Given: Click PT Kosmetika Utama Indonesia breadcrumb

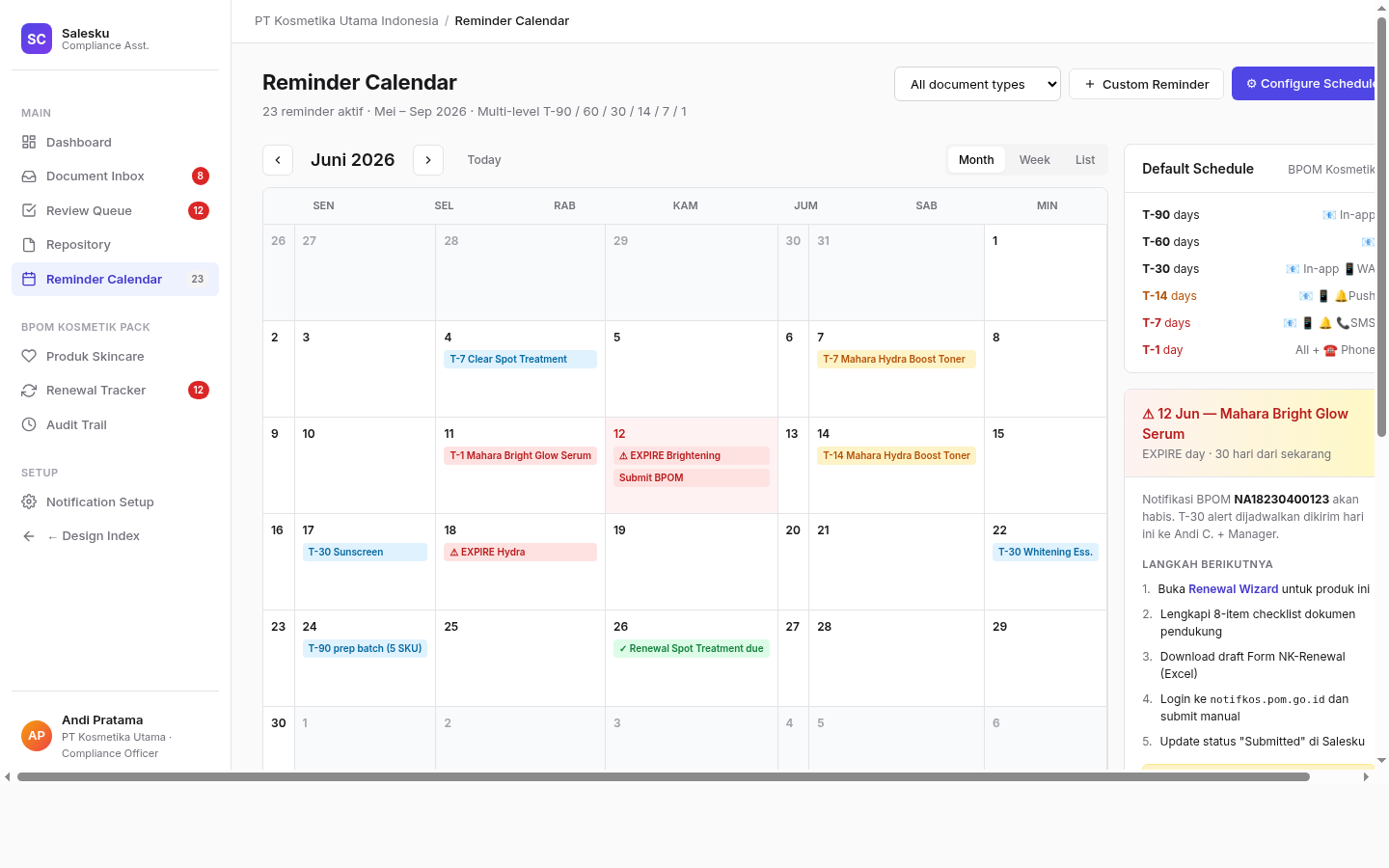Looking at the screenshot, I should pos(346,20).
